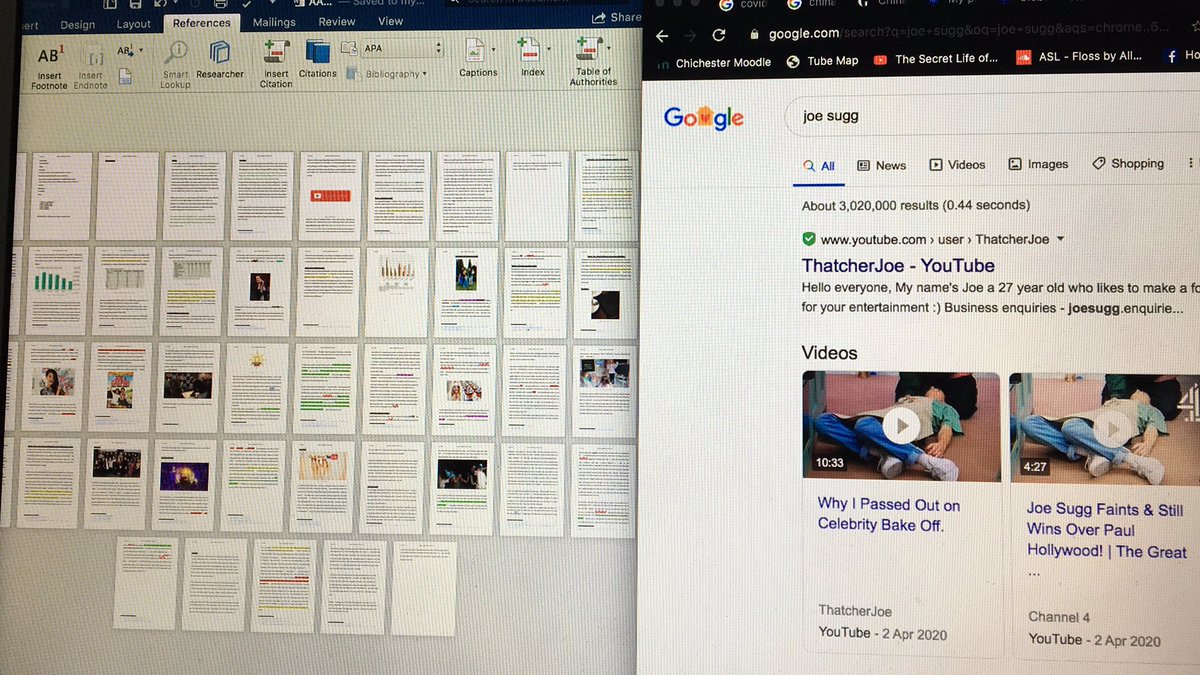The image size is (1200, 675).
Task: Select the Videos search filter
Action: tap(957, 164)
